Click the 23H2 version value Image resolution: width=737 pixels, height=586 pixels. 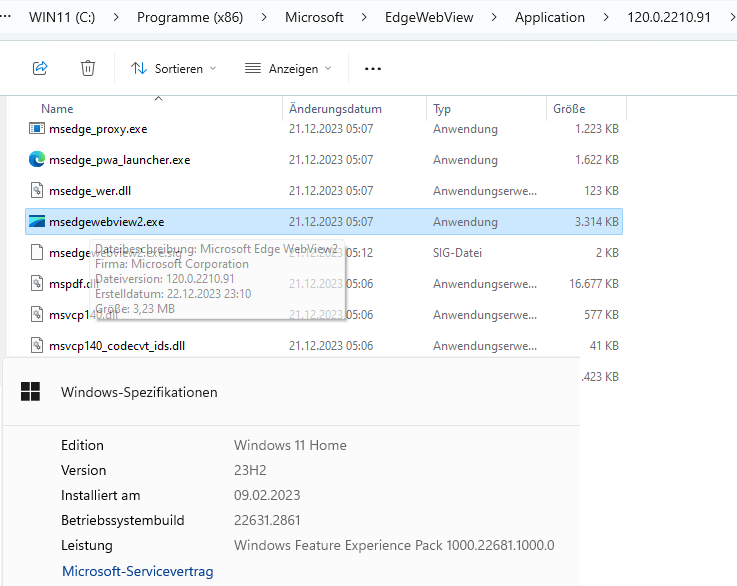coord(250,470)
